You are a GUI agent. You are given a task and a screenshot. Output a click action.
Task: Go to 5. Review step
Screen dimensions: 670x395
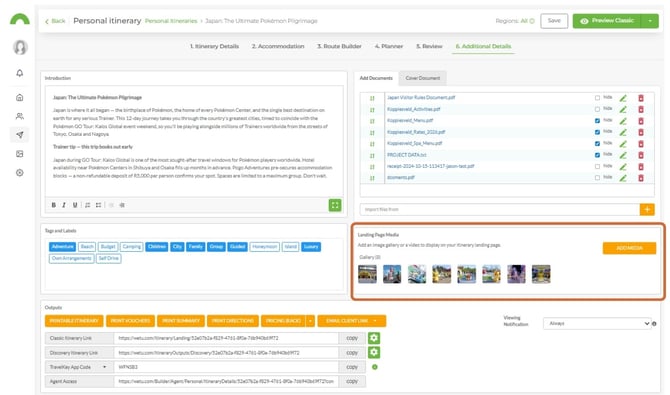[429, 46]
